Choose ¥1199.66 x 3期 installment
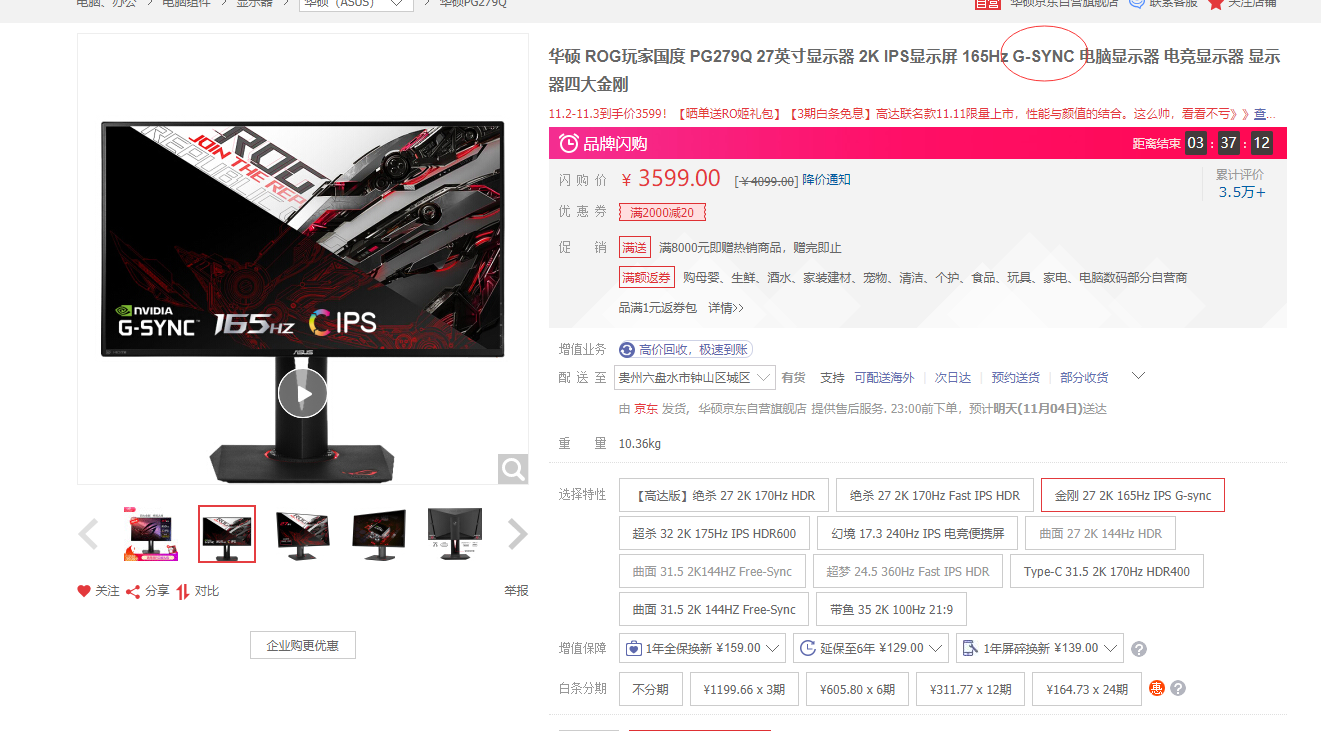The height and width of the screenshot is (731, 1321). (744, 689)
